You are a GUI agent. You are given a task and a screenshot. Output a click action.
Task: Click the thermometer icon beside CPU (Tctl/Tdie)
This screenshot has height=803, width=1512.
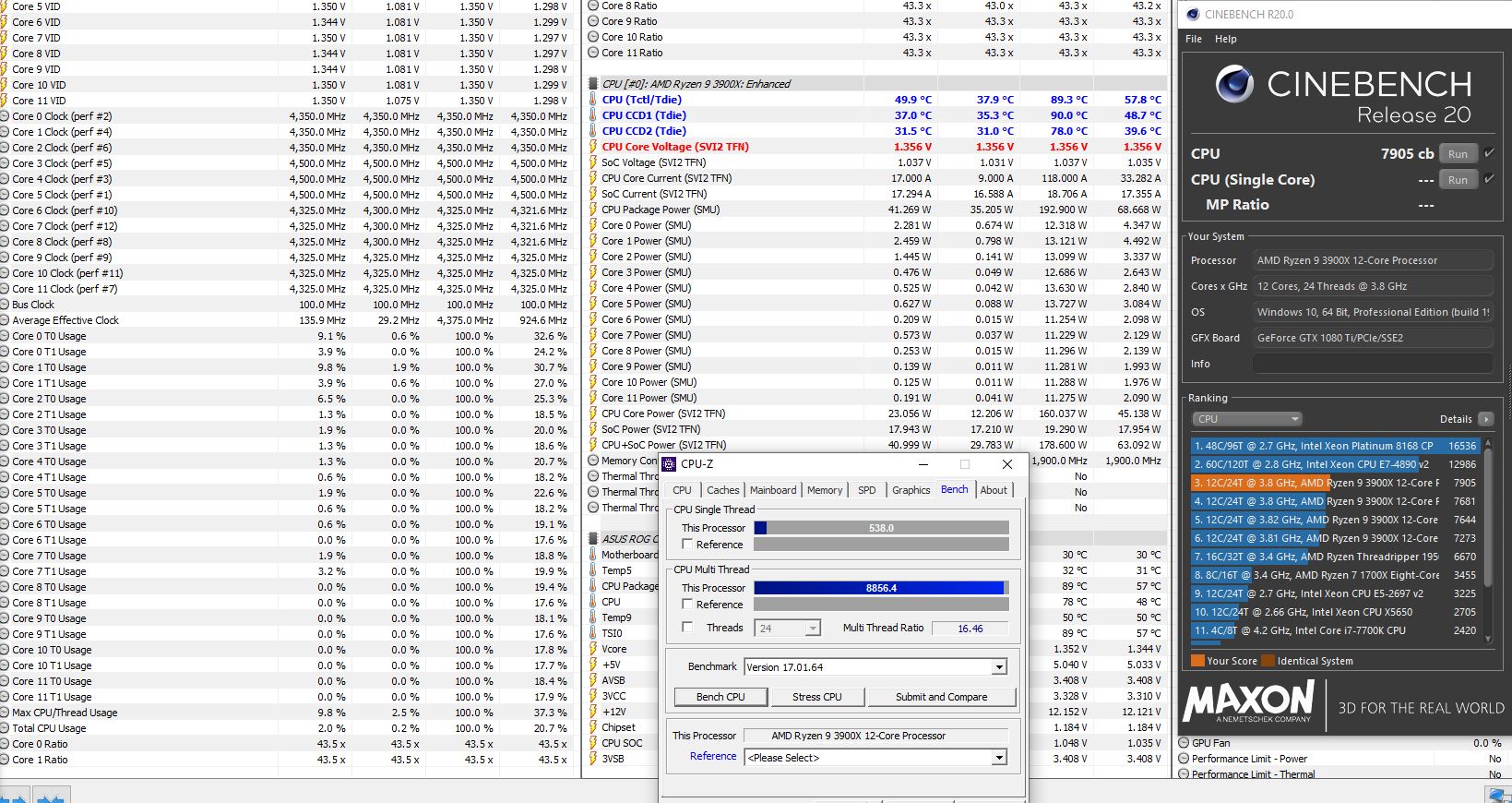pos(593,100)
